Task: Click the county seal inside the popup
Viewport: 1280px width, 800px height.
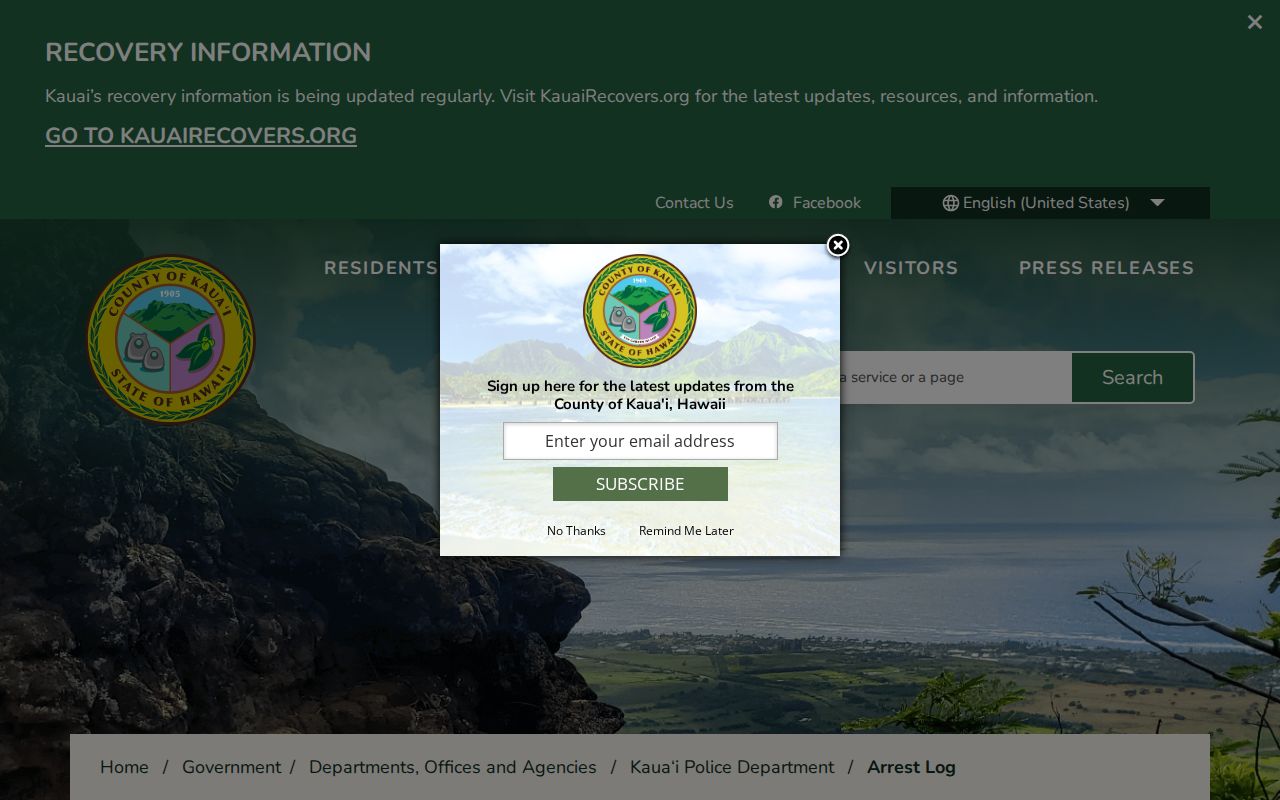Action: 640,311
